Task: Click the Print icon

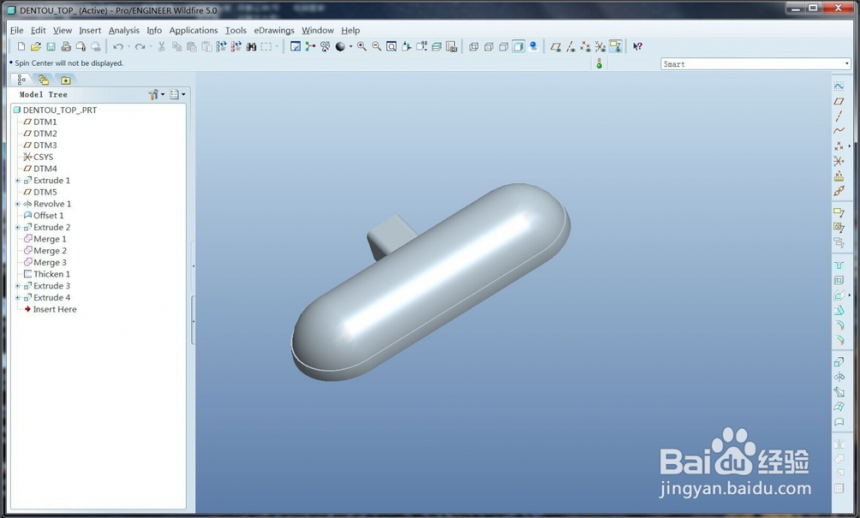Action: coord(66,47)
